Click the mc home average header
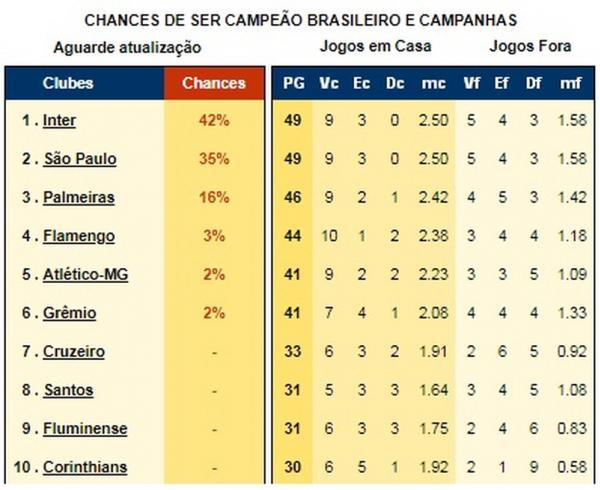 [434, 83]
